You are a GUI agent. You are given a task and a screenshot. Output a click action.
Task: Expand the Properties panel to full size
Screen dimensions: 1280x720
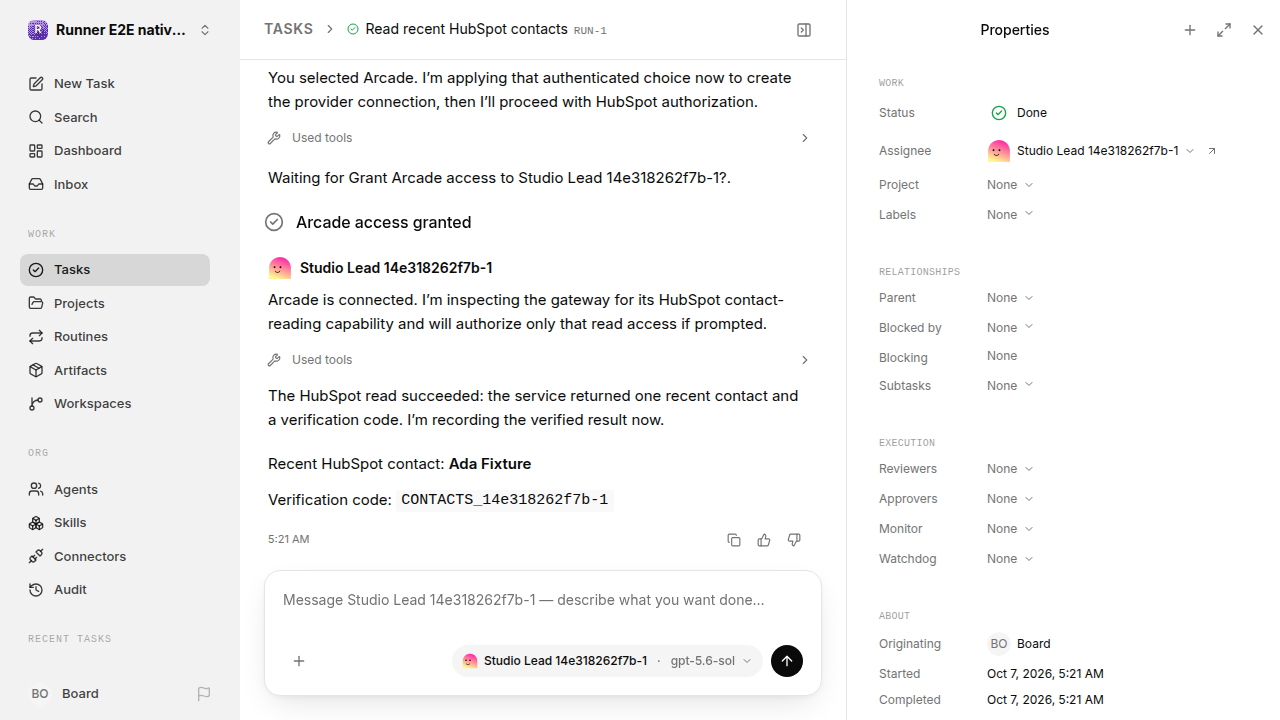point(1224,30)
